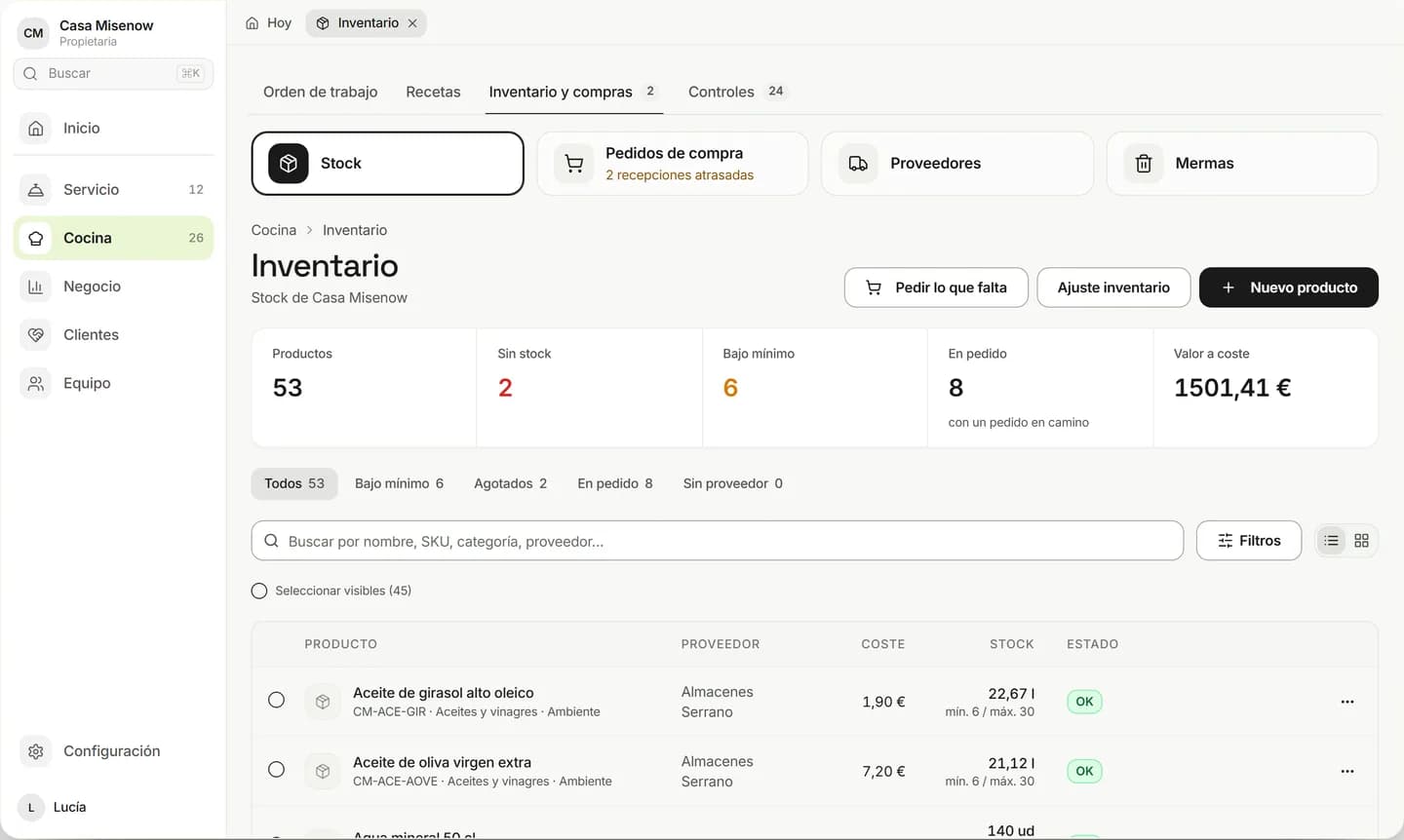Sort by the COSTE column header
Image resolution: width=1404 pixels, height=840 pixels.
tap(882, 644)
